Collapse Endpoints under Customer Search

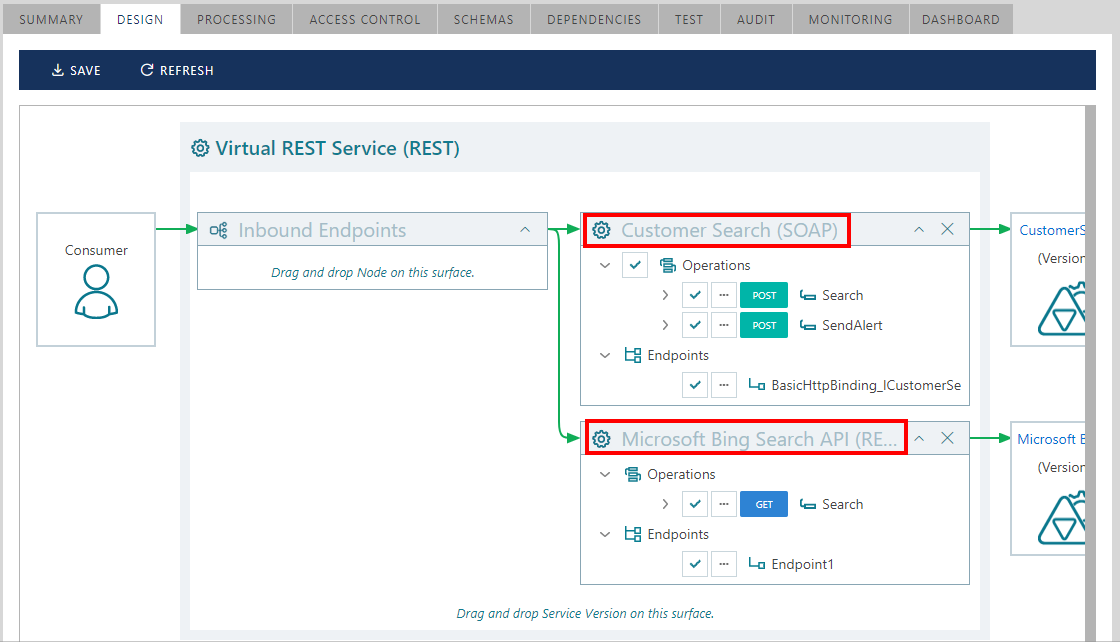[x=605, y=356]
